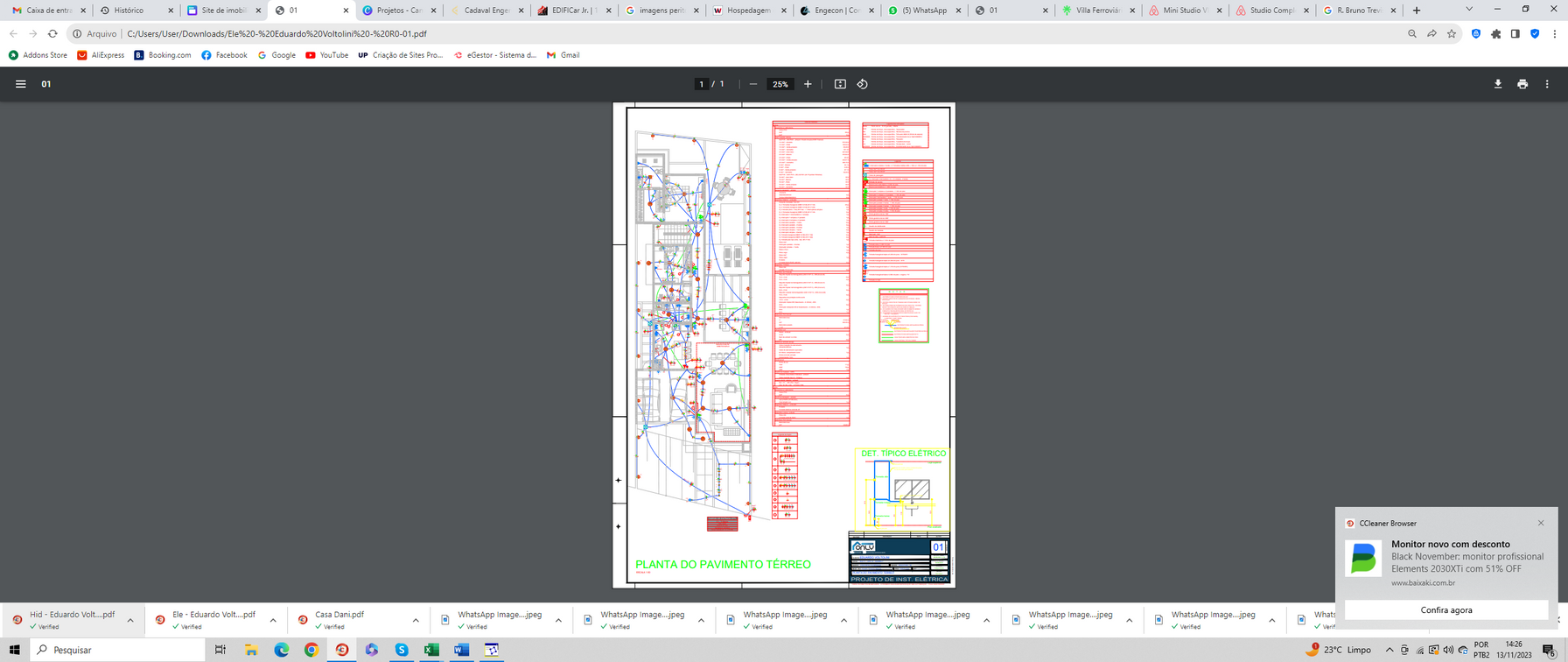Click the Confira agora button

pyautogui.click(x=1445, y=610)
